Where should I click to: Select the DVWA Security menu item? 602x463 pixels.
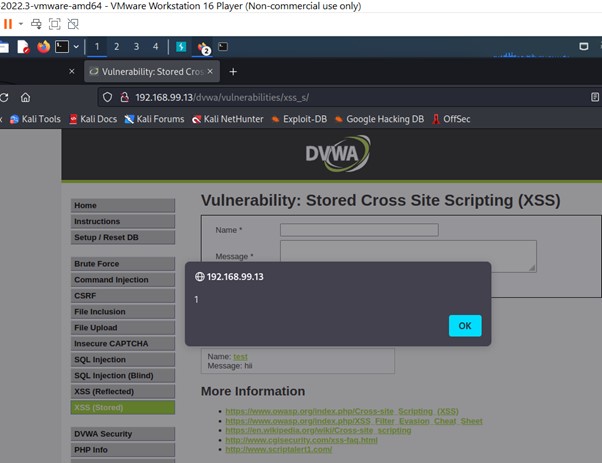122,434
